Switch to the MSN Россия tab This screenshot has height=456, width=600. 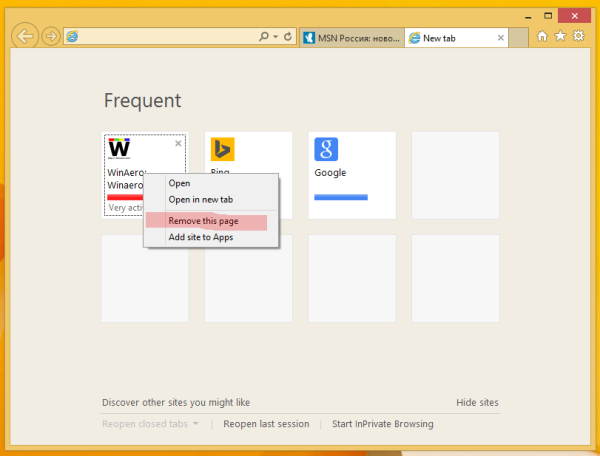352,38
